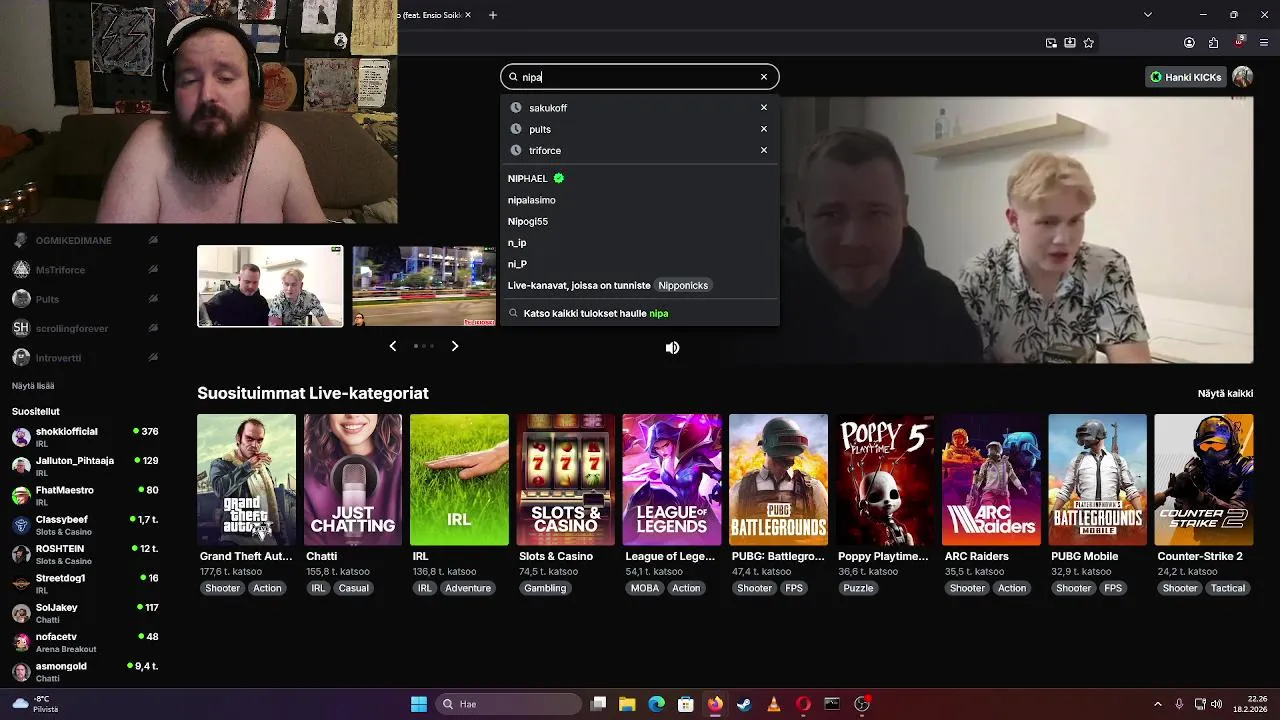Mute the featured stream volume
Image resolution: width=1280 pixels, height=720 pixels.
tap(672, 347)
